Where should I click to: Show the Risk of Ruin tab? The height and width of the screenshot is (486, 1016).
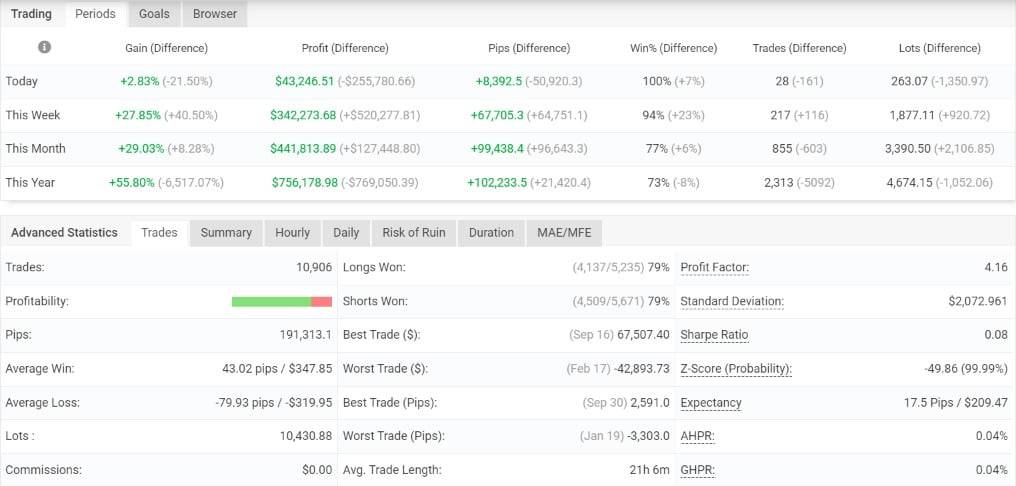coord(413,232)
